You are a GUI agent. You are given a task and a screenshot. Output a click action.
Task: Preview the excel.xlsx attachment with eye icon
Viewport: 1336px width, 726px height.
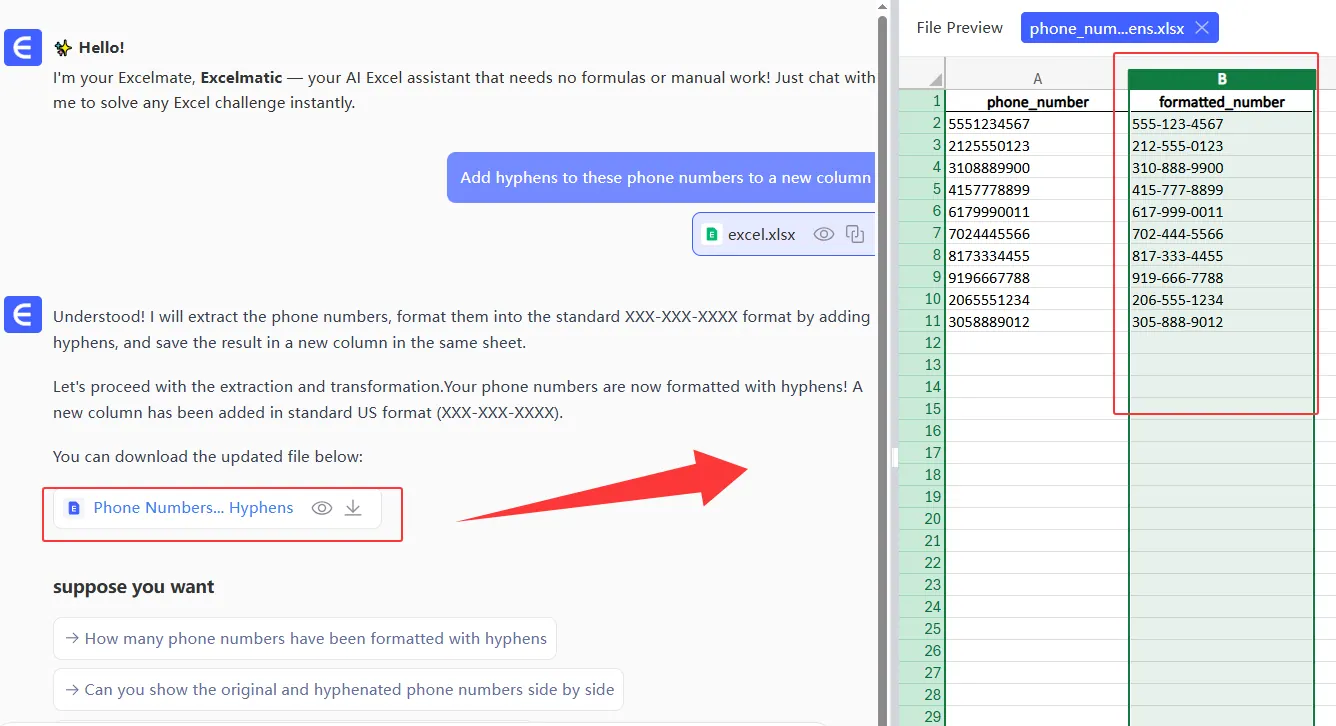click(x=823, y=234)
